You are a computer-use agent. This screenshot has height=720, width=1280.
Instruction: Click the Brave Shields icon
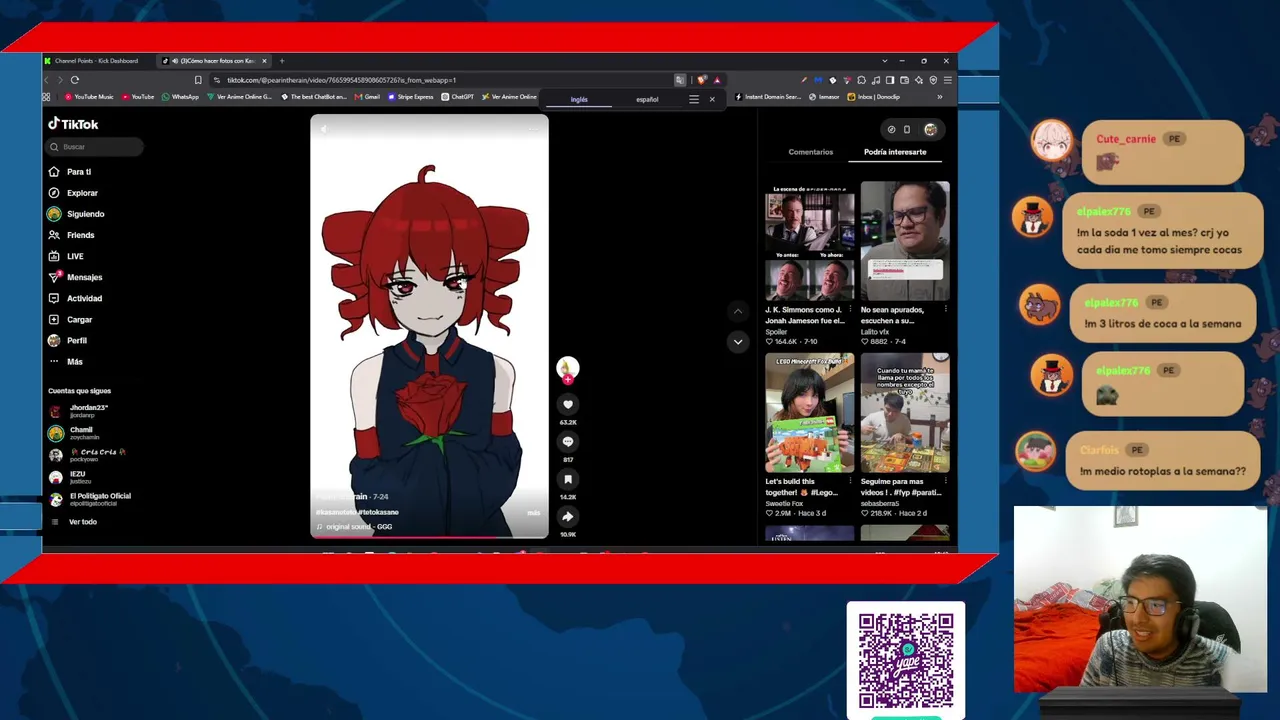tap(702, 80)
